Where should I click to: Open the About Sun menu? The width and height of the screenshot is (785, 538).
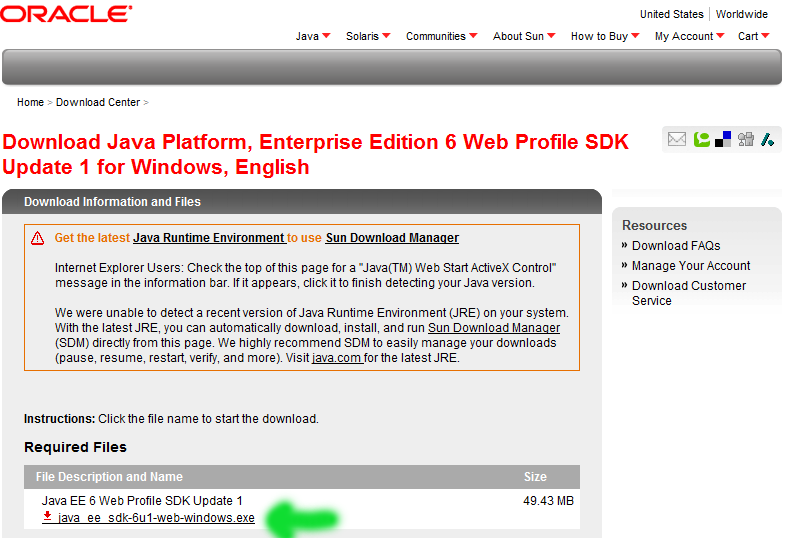point(518,36)
